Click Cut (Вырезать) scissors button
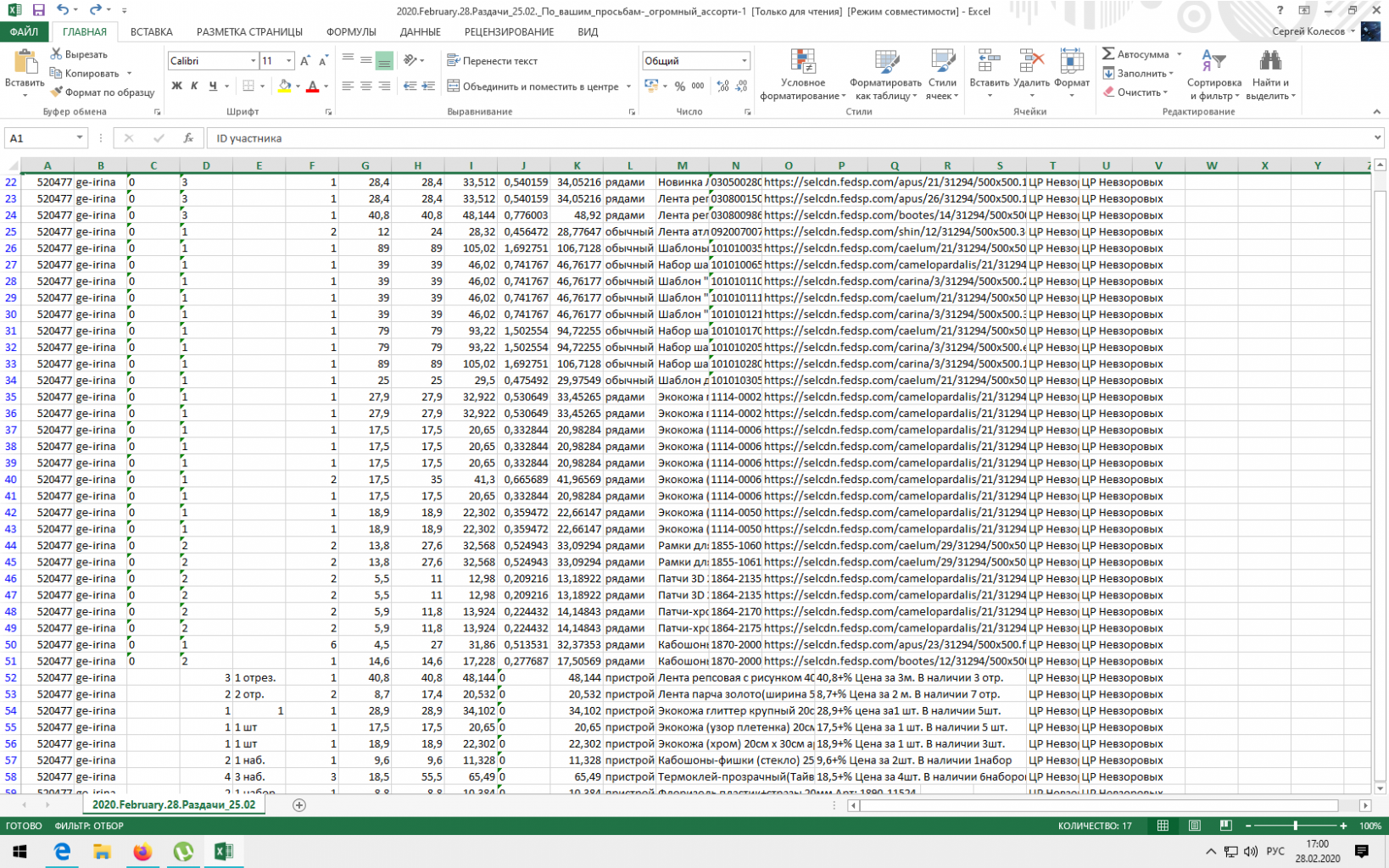The image size is (1389, 868). 79,54
